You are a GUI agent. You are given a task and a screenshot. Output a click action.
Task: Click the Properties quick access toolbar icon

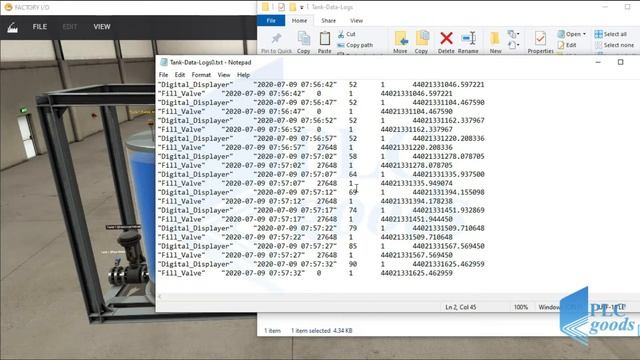282,7
